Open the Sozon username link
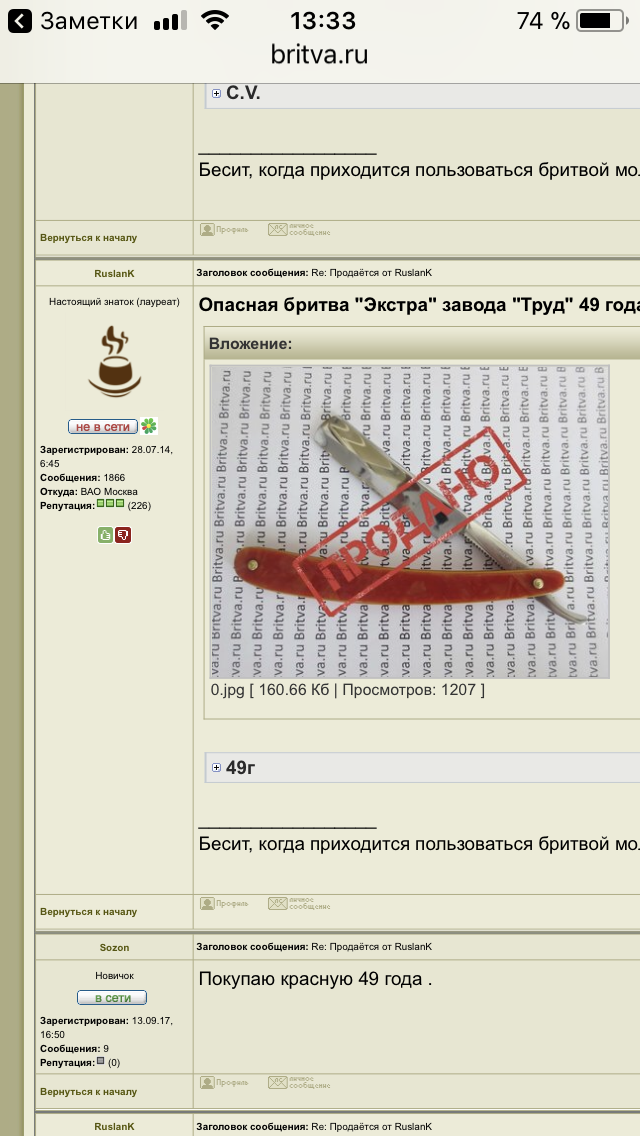 coord(115,948)
